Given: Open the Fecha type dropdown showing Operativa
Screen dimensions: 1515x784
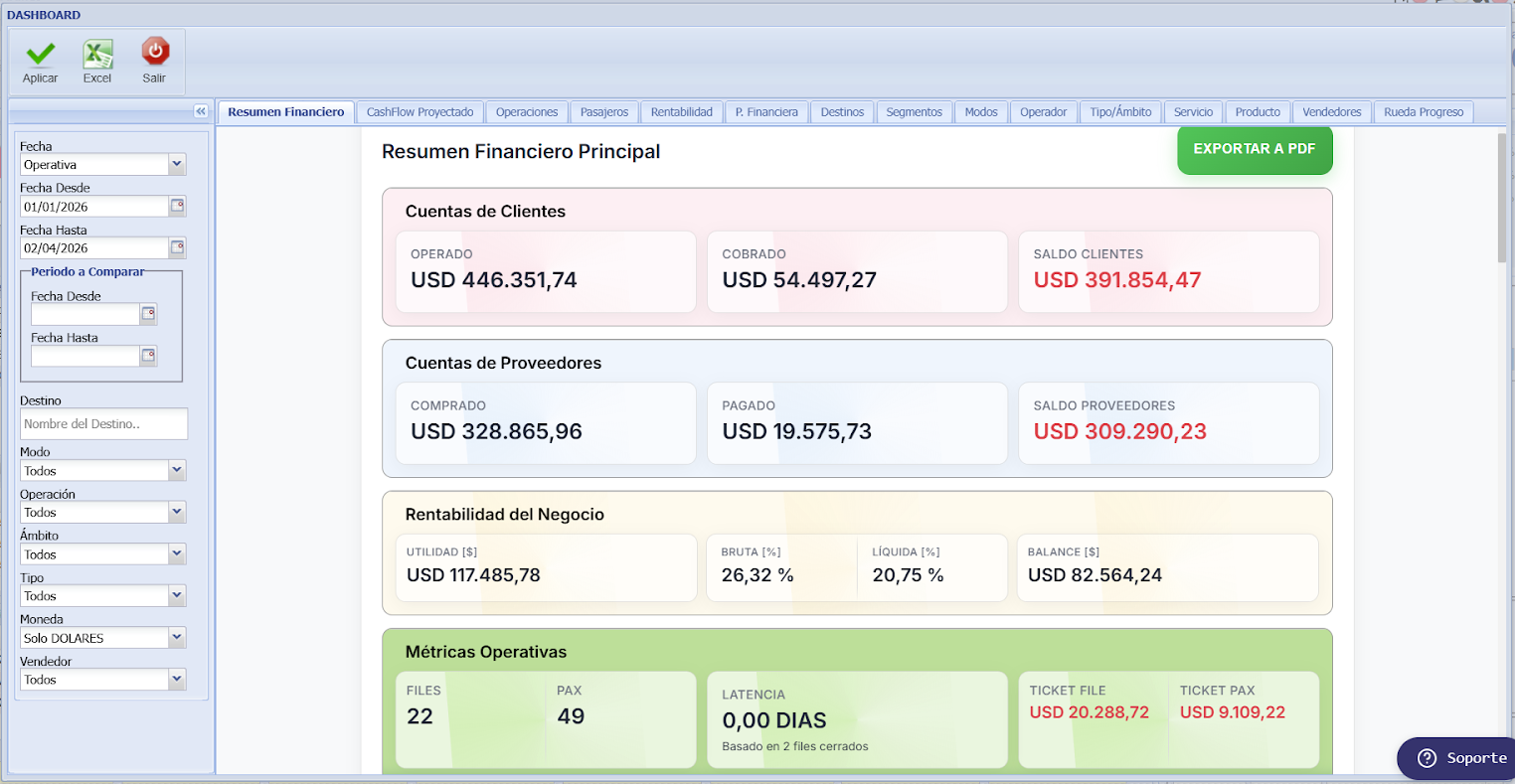Looking at the screenshot, I should (179, 164).
